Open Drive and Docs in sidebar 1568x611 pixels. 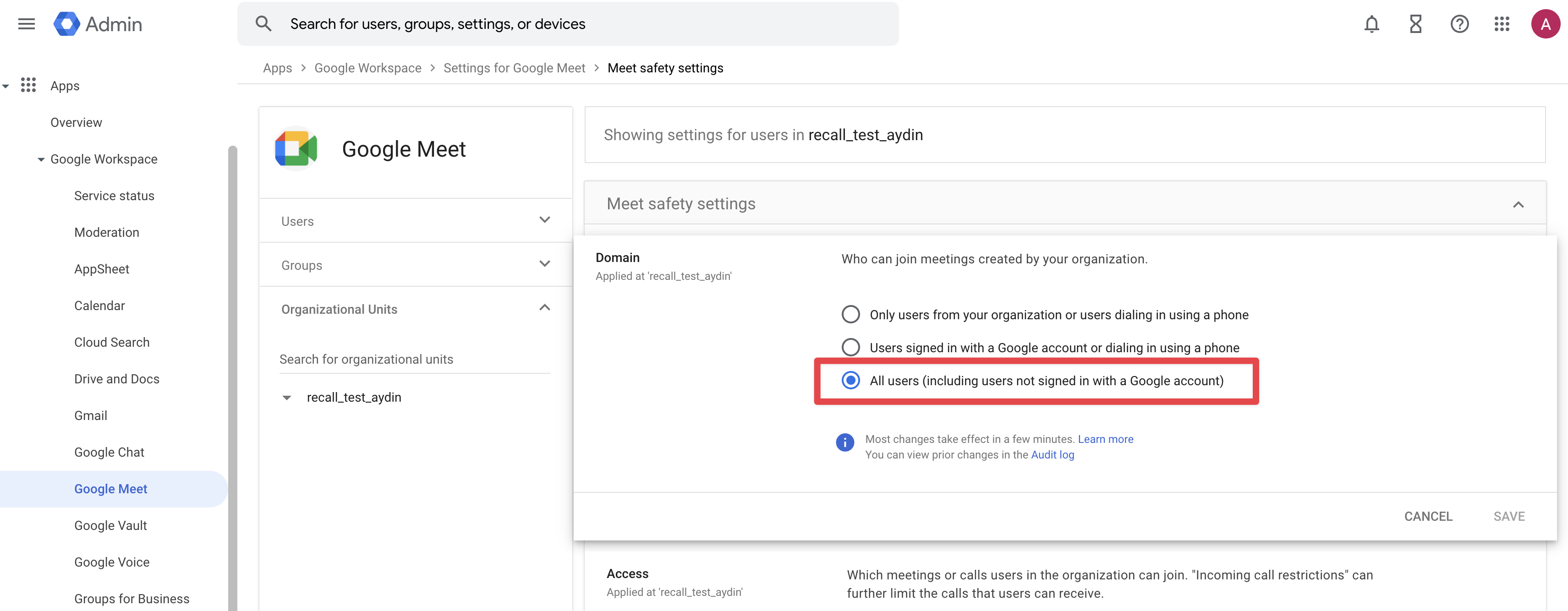pyautogui.click(x=116, y=378)
